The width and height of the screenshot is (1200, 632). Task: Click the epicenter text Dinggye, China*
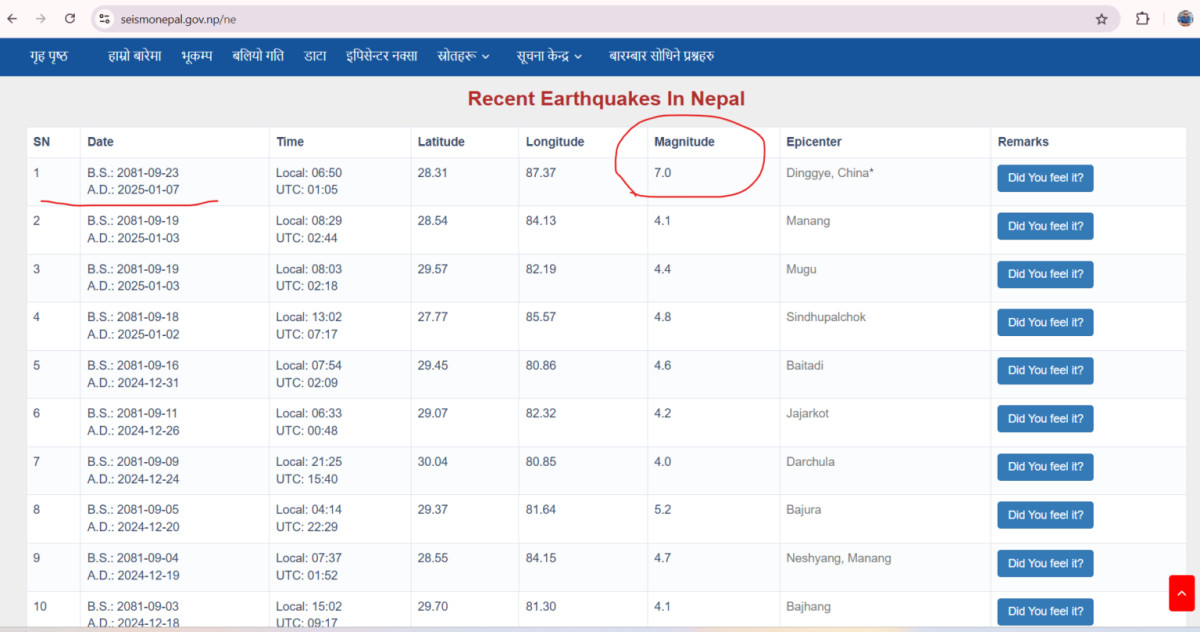point(830,173)
